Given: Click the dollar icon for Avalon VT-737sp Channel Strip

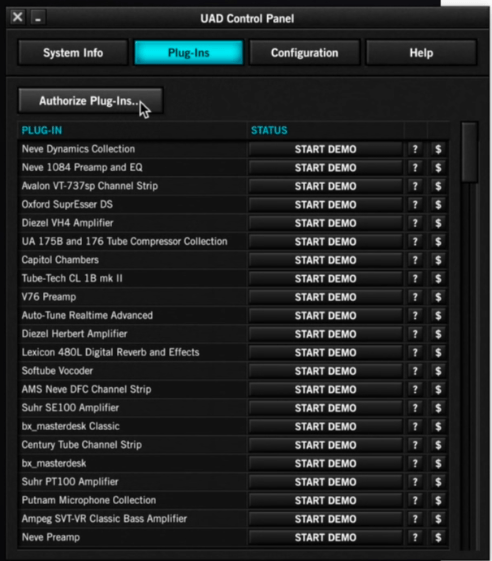Looking at the screenshot, I should (x=438, y=186).
